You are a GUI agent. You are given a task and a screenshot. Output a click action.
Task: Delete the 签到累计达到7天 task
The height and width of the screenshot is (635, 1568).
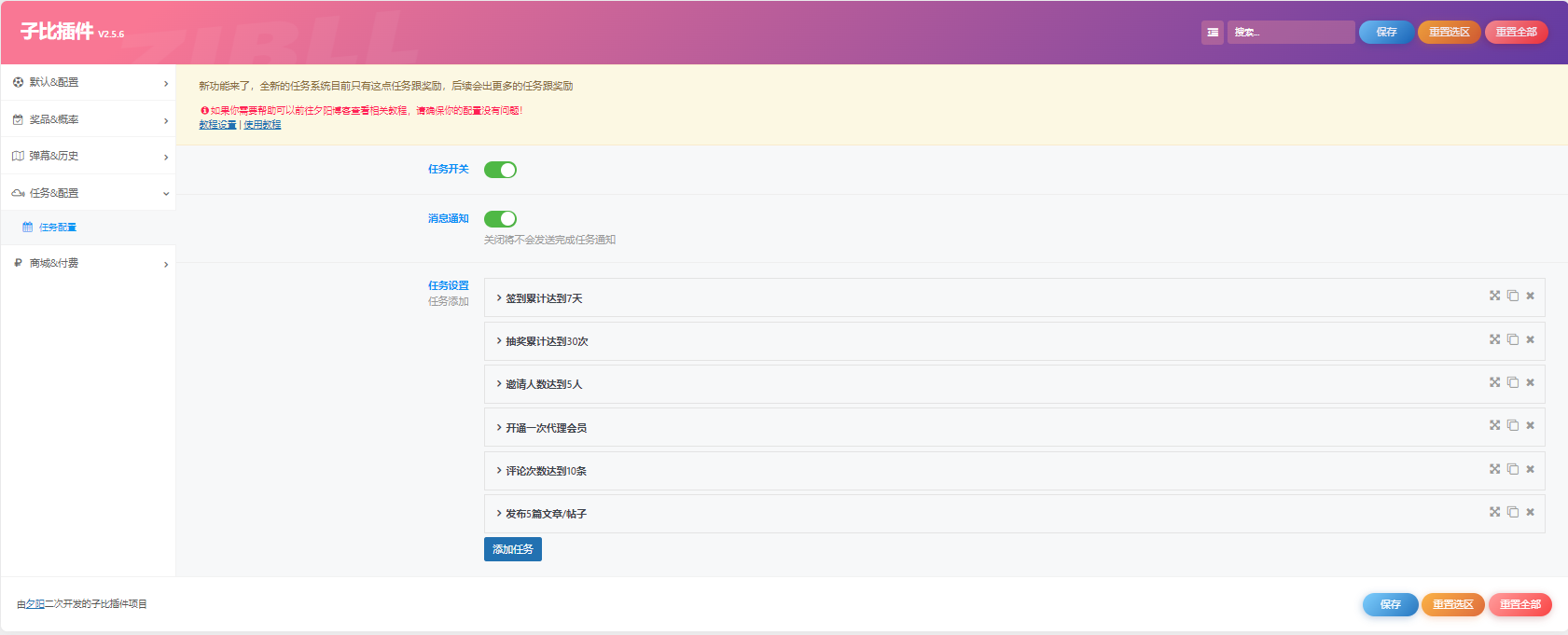click(1530, 296)
